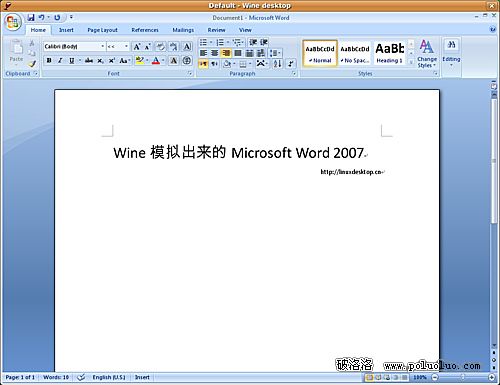The height and width of the screenshot is (385, 500).
Task: Click the Zoom Out minus button
Action: [435, 377]
